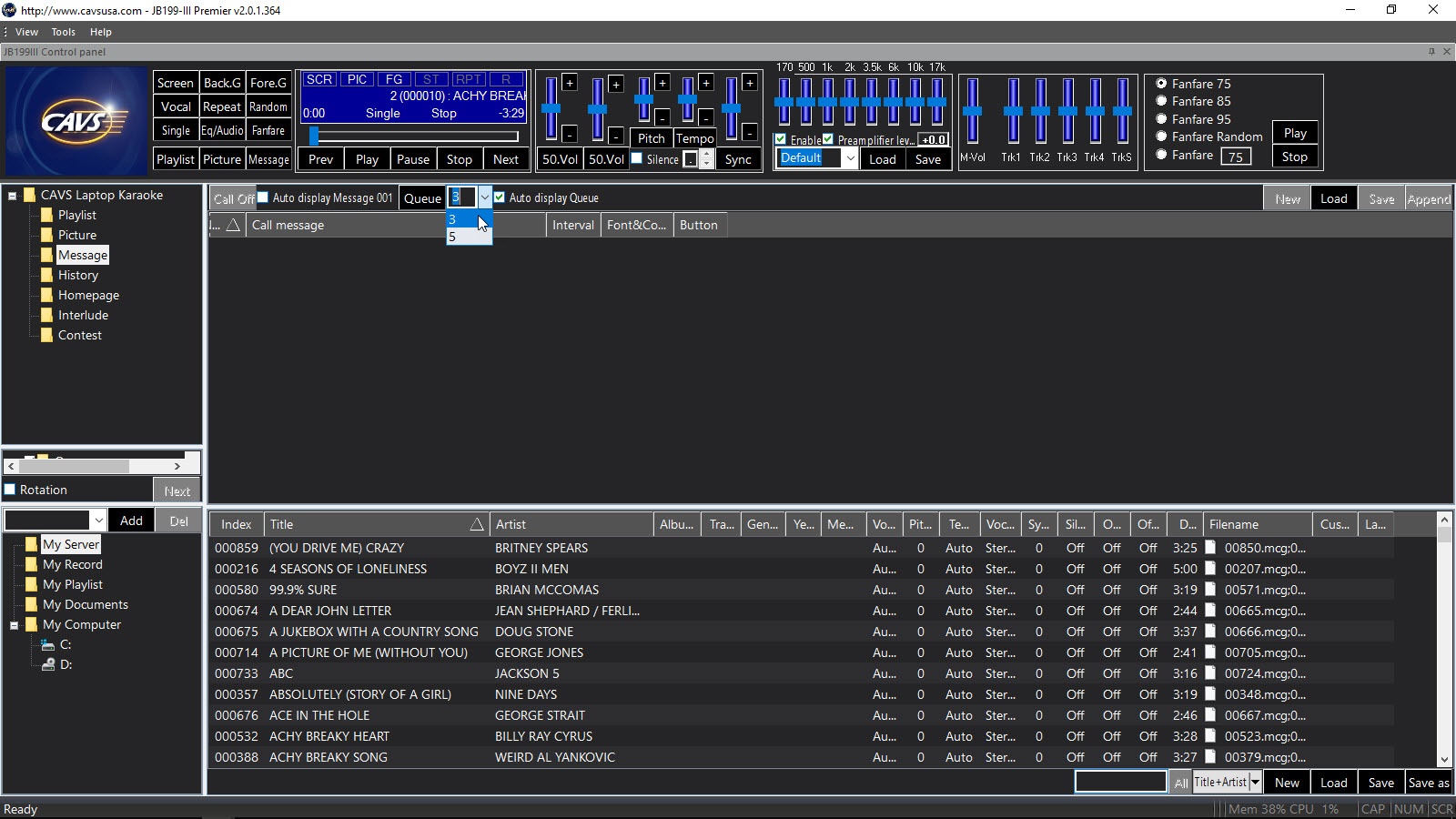This screenshot has height=819, width=1456.
Task: Click Save as button at bottom right
Action: coord(1429,783)
